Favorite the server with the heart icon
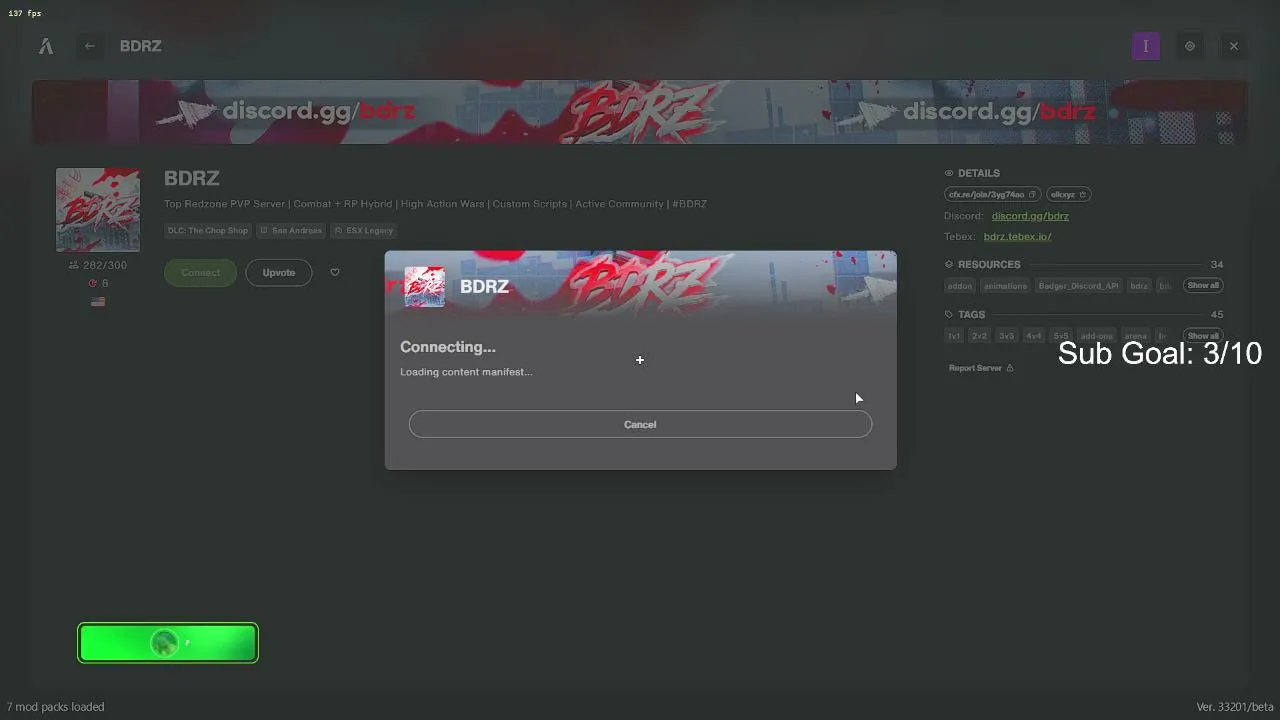The image size is (1280, 720). coord(335,272)
